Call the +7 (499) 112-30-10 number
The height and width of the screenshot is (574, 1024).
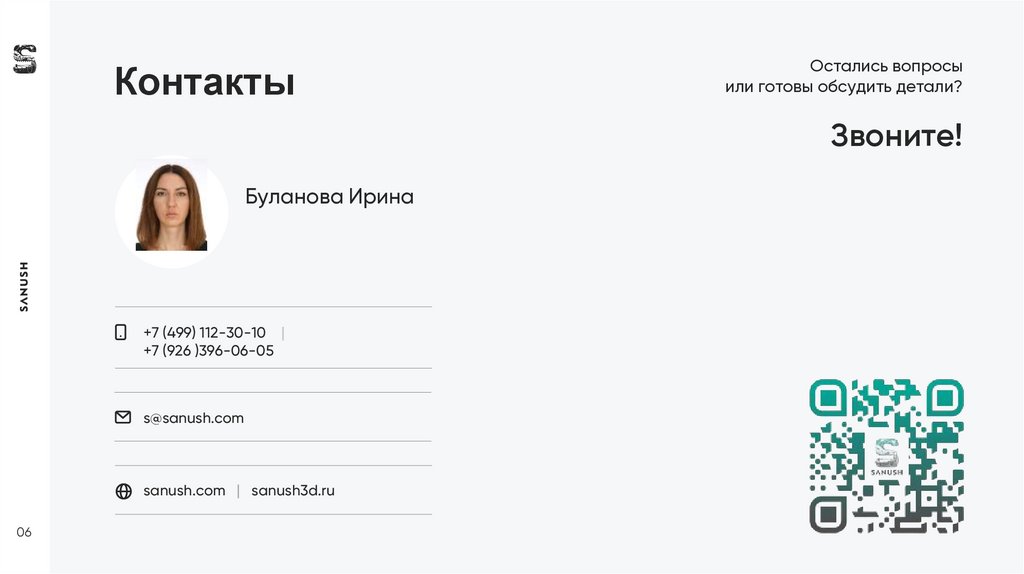coord(204,332)
